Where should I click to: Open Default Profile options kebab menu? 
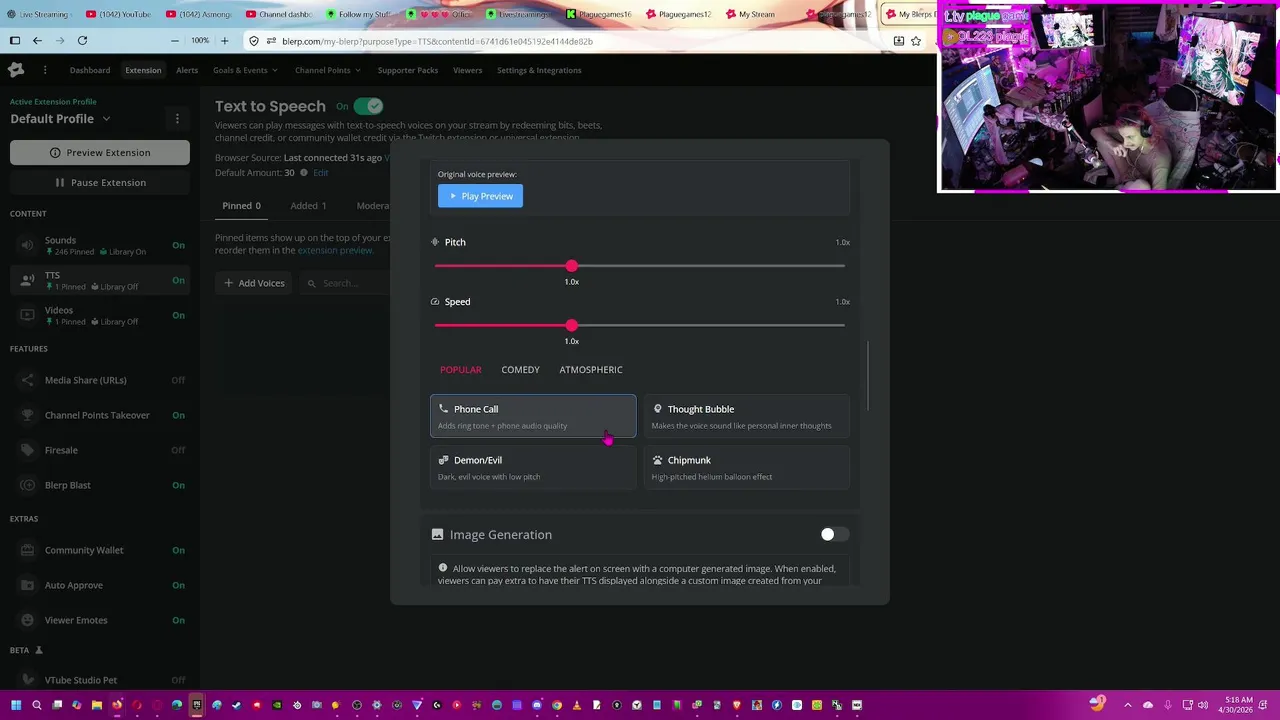point(177,118)
